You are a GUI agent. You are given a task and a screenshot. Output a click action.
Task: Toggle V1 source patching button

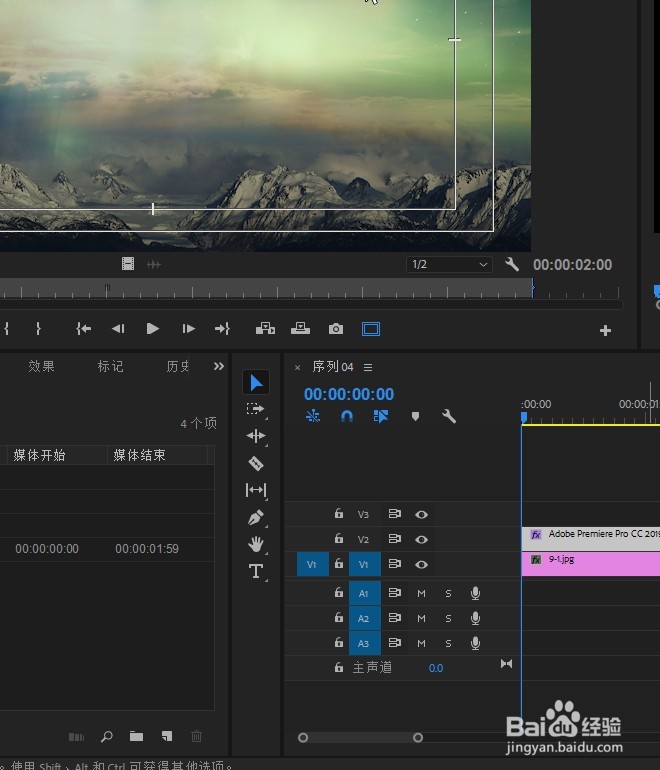point(312,564)
